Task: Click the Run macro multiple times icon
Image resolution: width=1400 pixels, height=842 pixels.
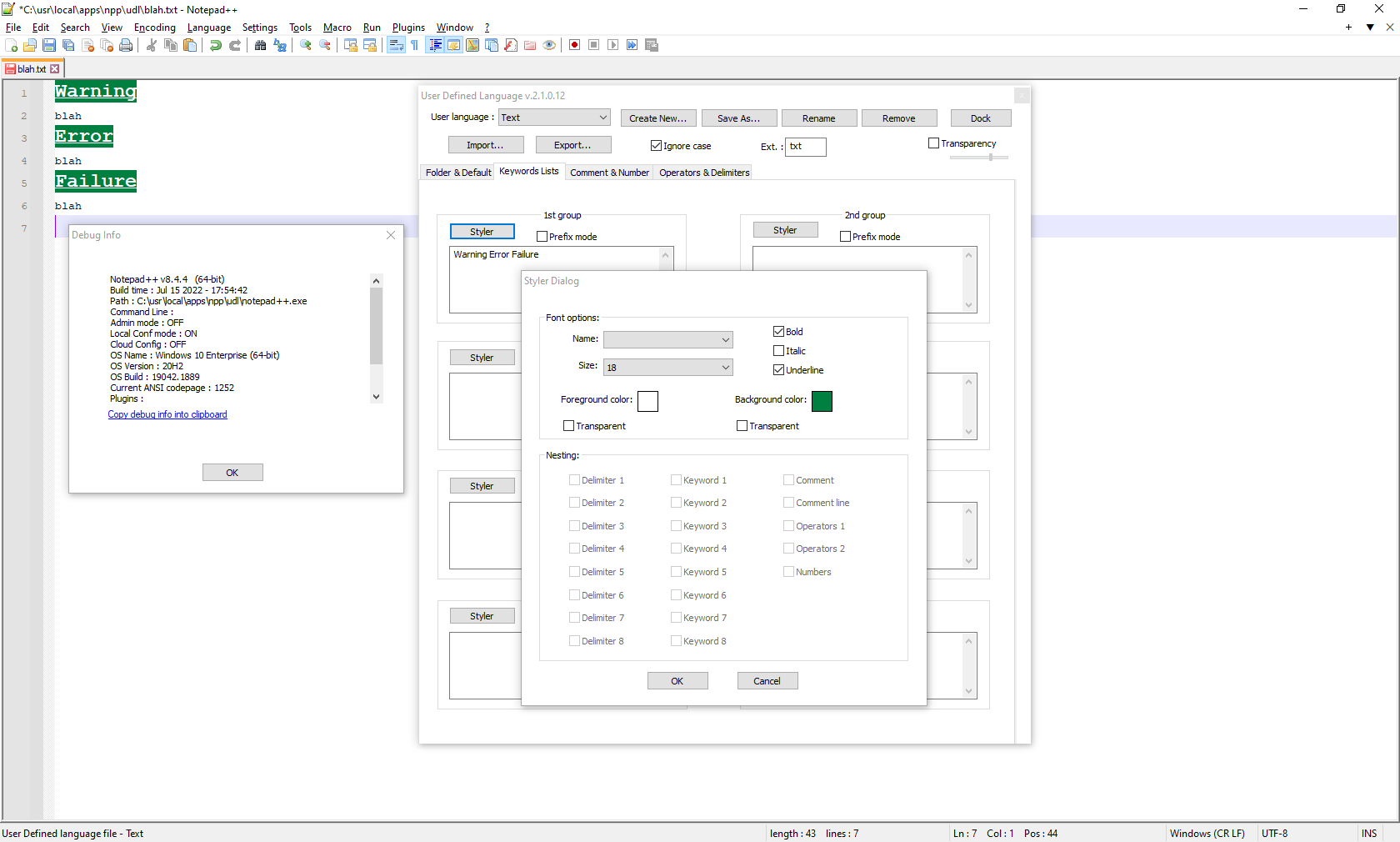Action: point(632,45)
